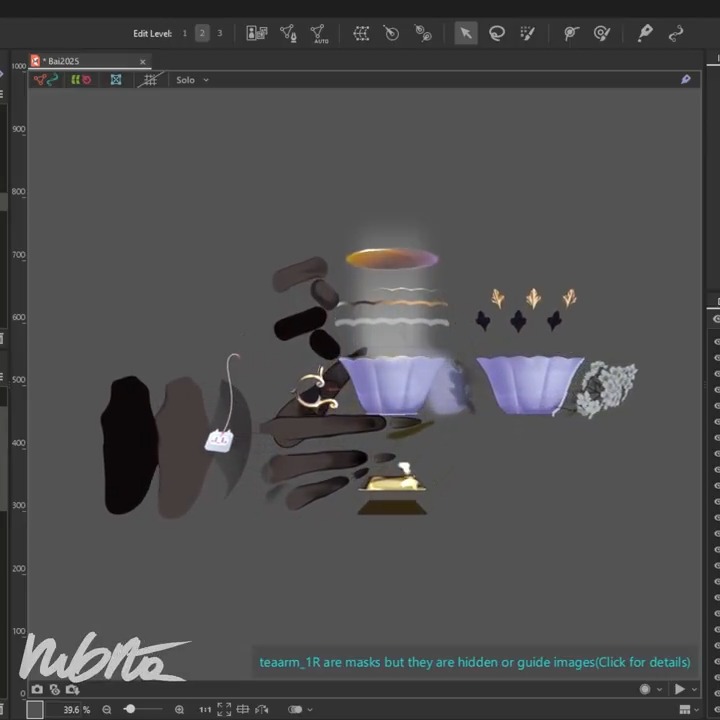Click the record circle button
720x720 pixels.
645,689
